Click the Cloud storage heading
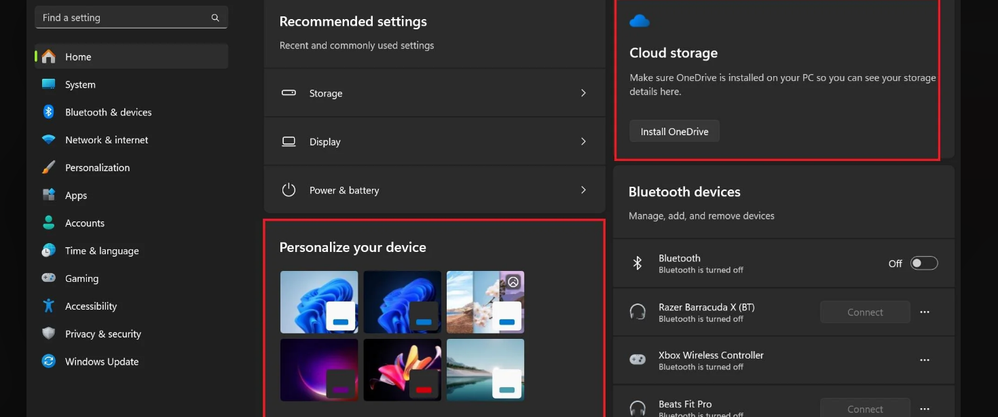The height and width of the screenshot is (417, 998). (x=673, y=53)
